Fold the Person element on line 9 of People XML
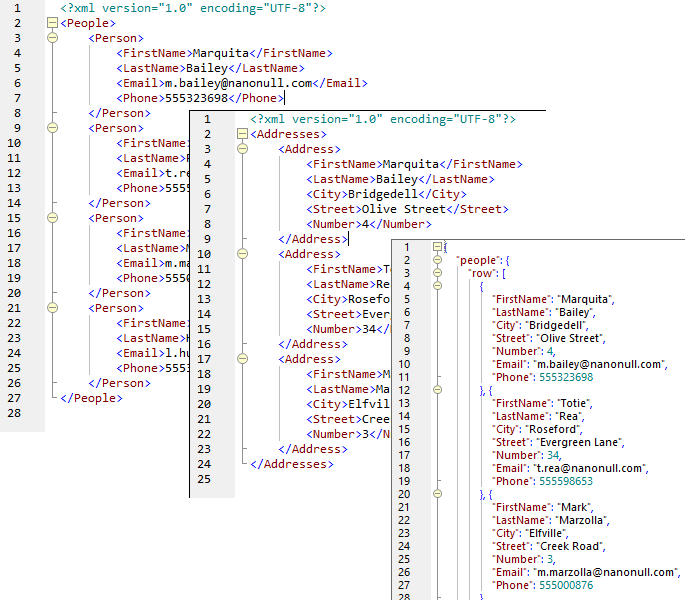685x600 pixels. click(52, 128)
